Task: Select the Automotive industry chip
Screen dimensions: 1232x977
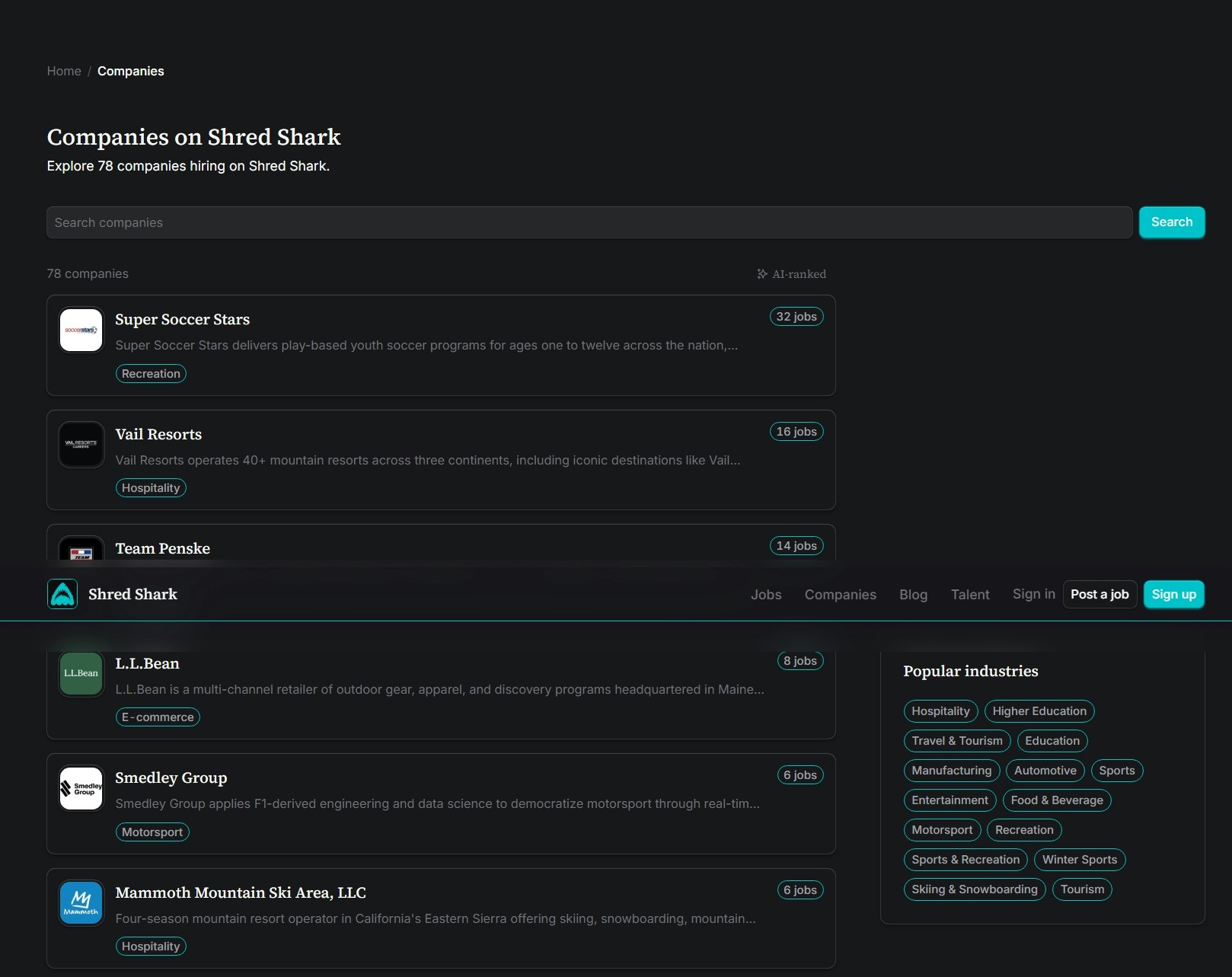Action: (1045, 771)
